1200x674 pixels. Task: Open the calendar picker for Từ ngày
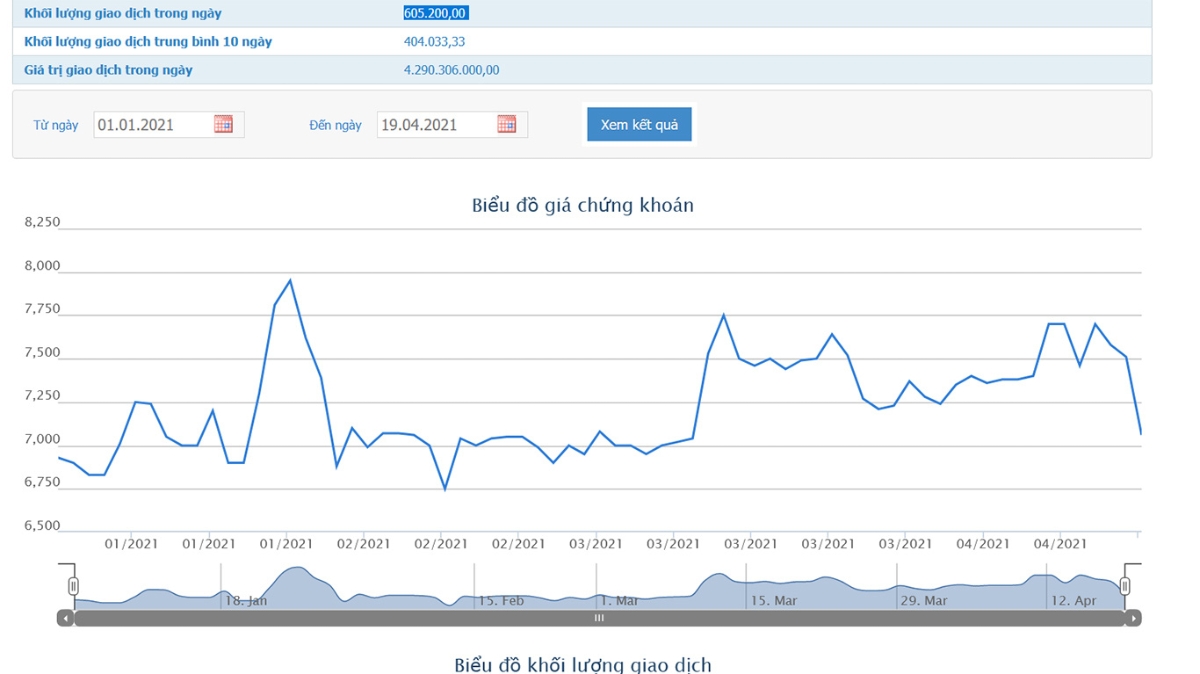(223, 124)
